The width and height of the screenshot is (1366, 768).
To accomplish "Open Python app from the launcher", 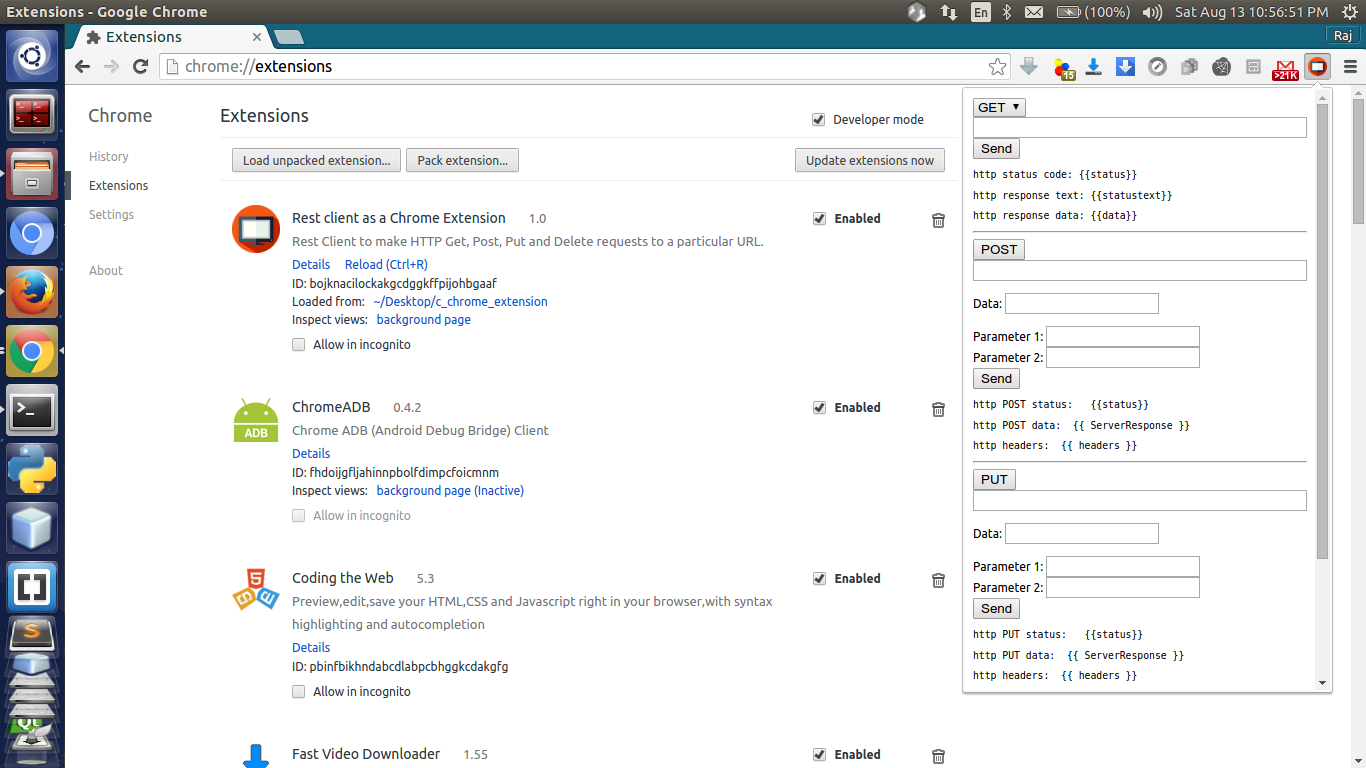I will pos(32,469).
